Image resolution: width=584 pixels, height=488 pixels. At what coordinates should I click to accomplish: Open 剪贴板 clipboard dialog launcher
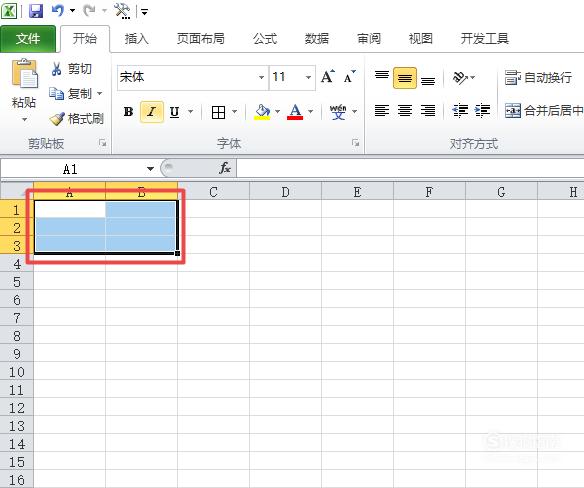[x=102, y=143]
